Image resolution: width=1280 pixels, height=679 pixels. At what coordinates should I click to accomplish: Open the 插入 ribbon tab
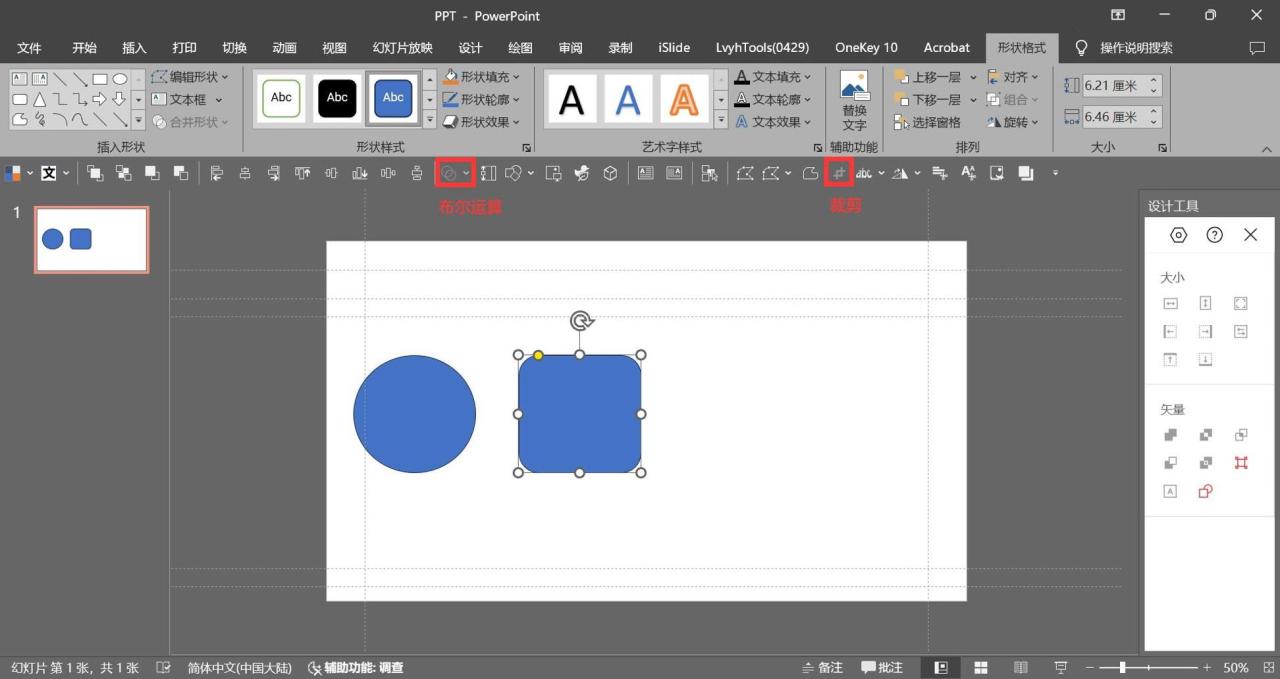click(x=134, y=47)
